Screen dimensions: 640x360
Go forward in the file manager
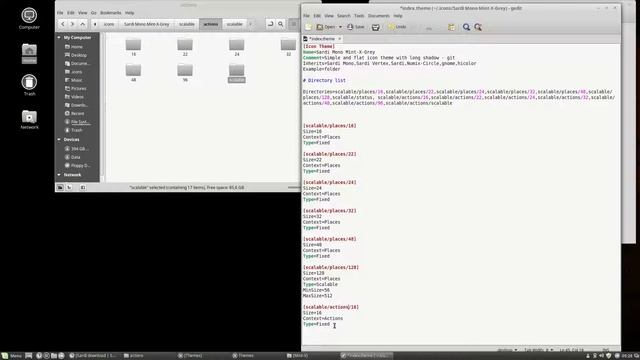point(72,24)
